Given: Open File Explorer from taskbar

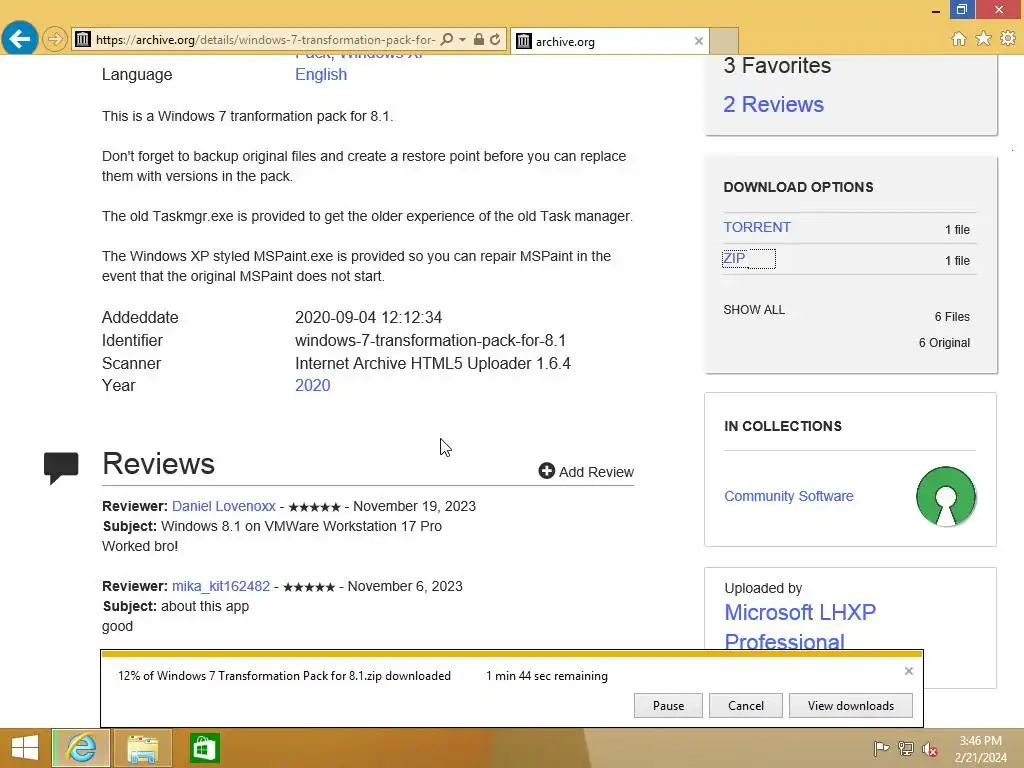Looking at the screenshot, I should (142, 748).
